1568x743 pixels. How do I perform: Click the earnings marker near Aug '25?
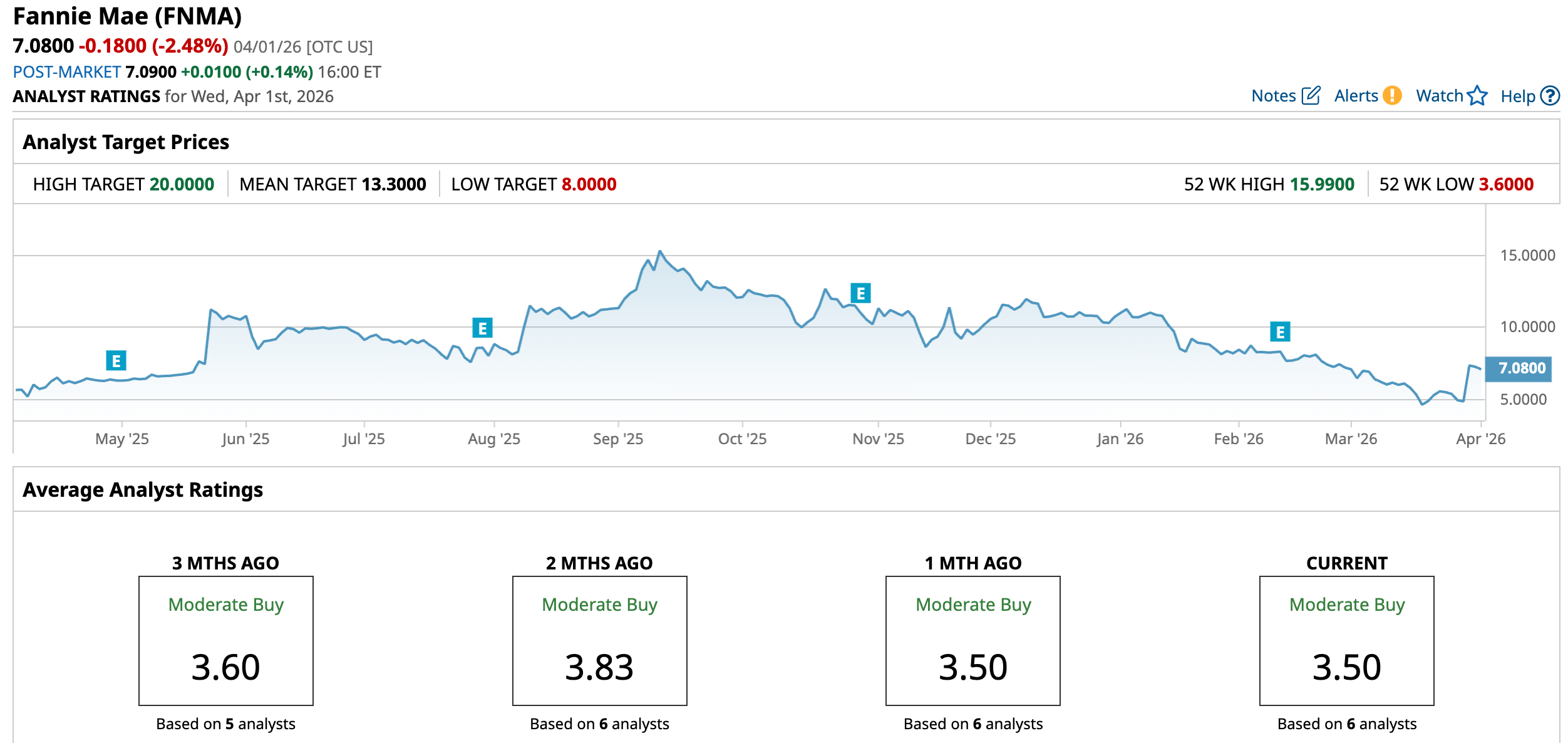coord(482,328)
